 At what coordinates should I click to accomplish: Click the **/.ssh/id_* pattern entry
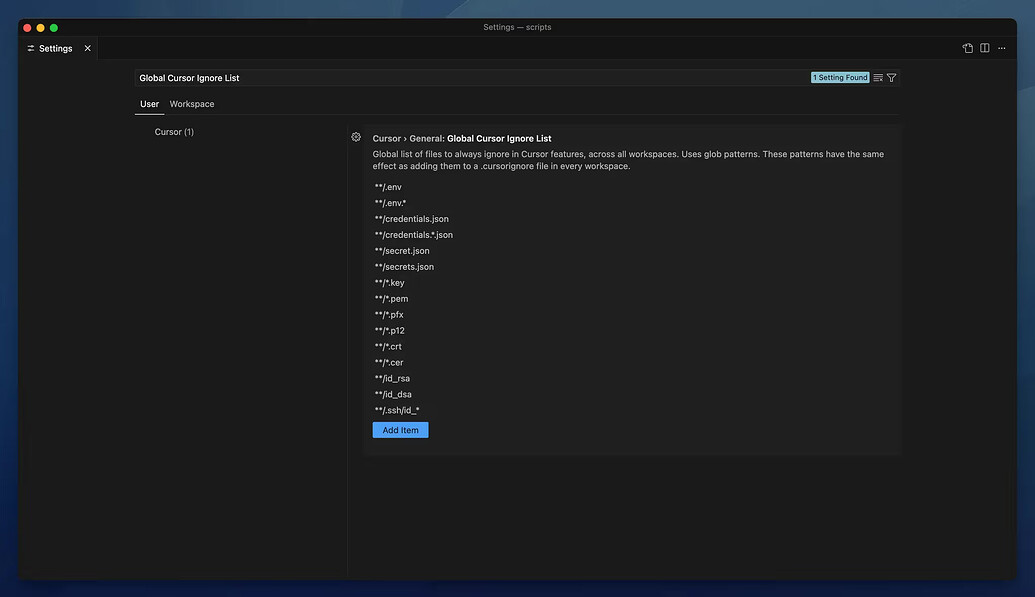[397, 409]
